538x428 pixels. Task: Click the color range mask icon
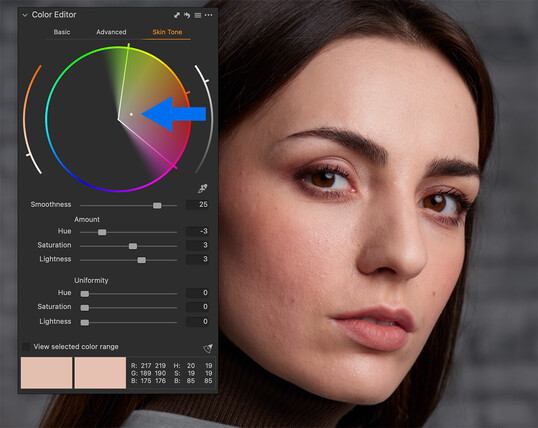point(208,348)
